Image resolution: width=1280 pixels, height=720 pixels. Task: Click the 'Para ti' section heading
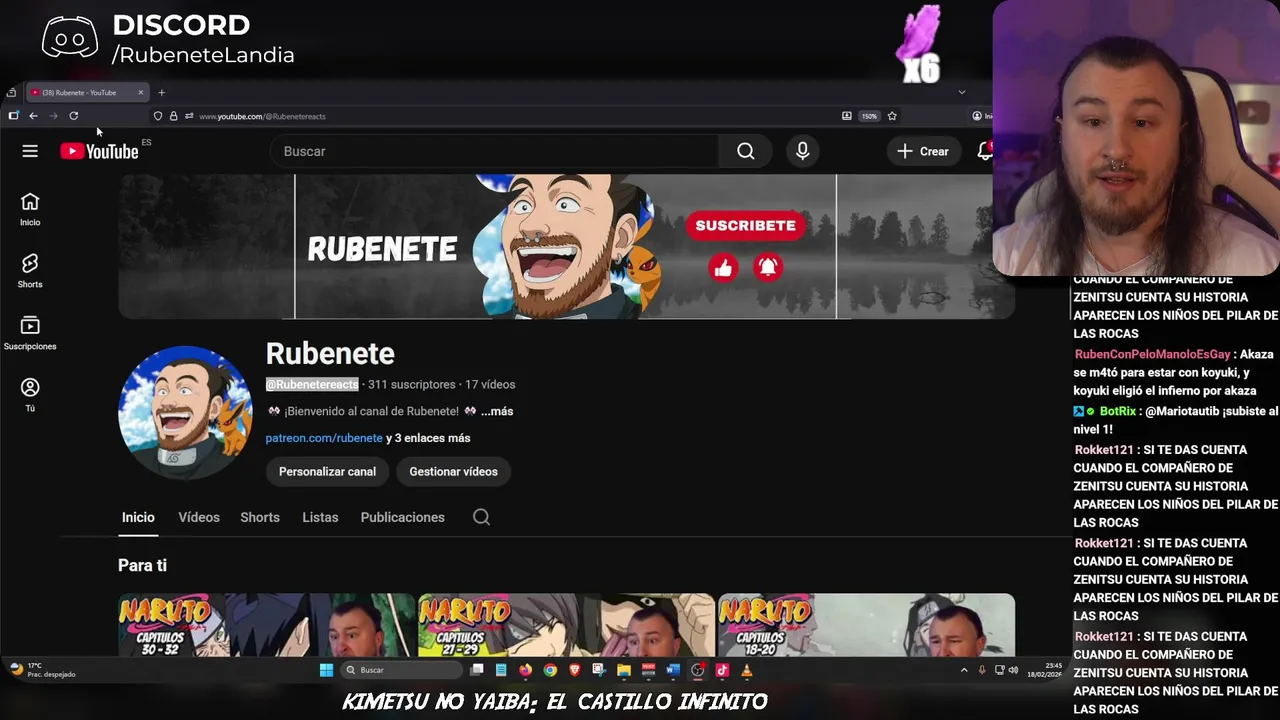[x=142, y=565]
